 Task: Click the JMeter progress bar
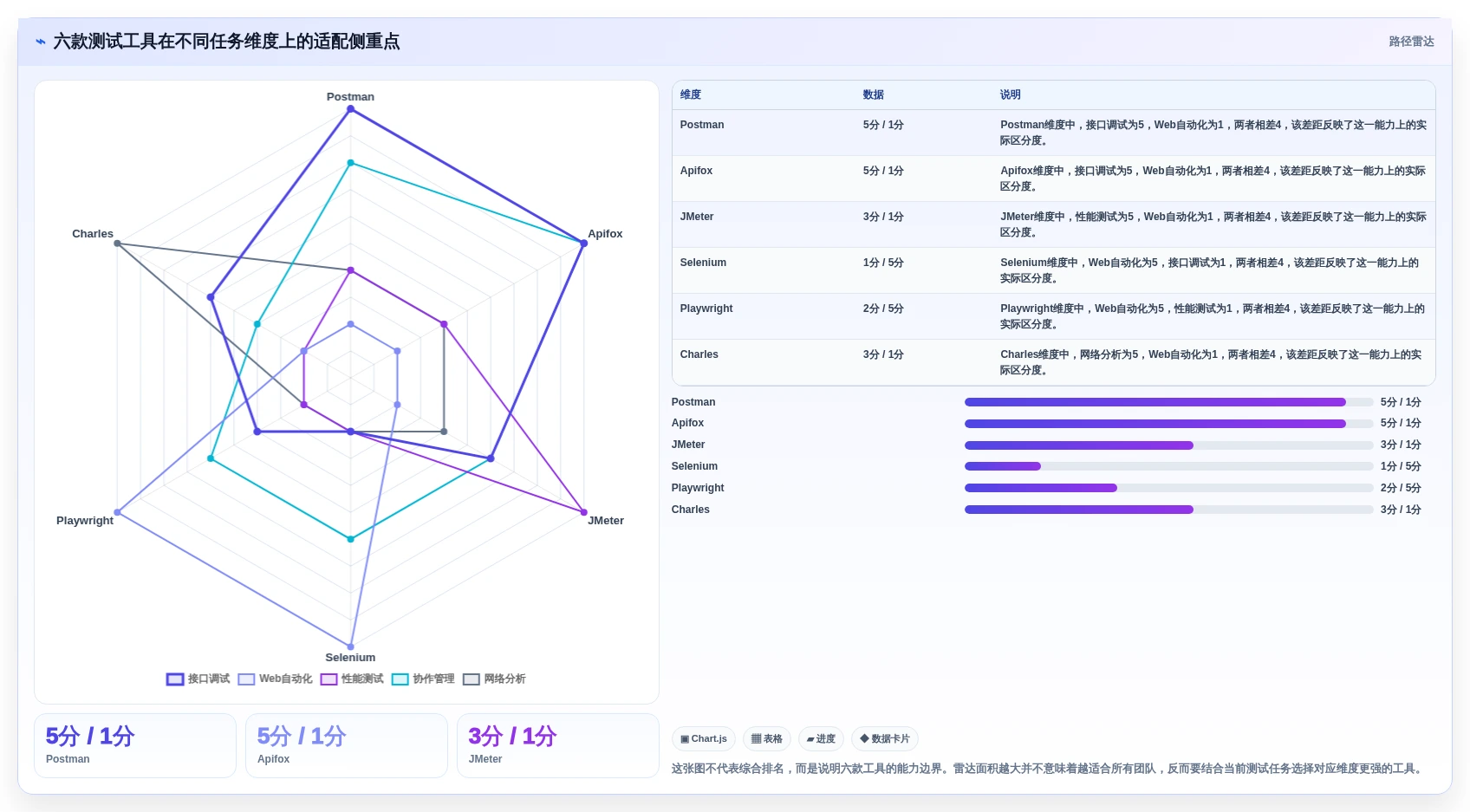point(1169,445)
